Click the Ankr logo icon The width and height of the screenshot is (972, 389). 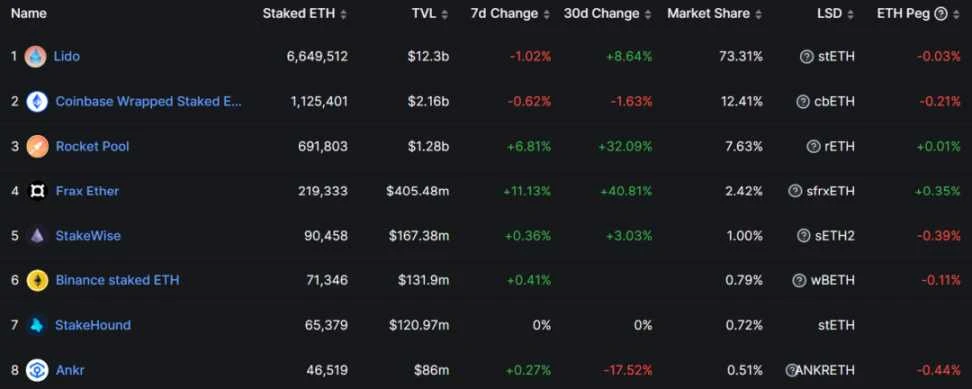[37, 370]
